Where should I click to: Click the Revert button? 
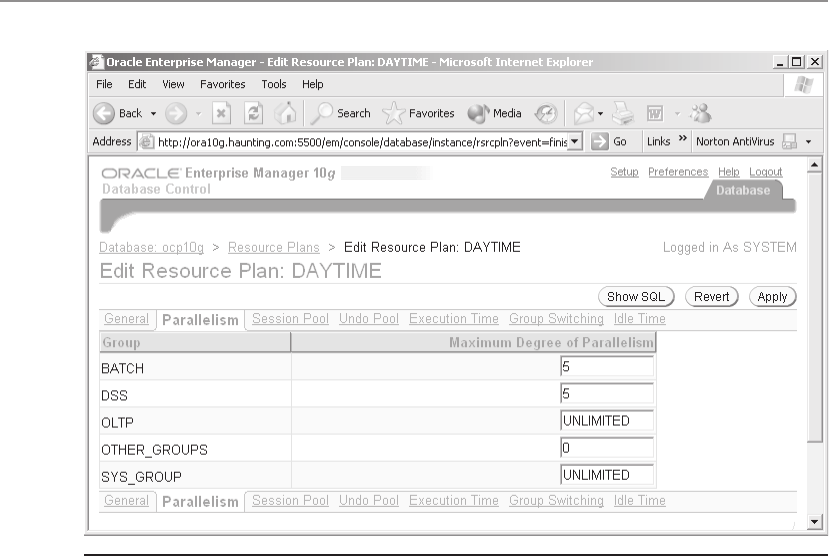pyautogui.click(x=712, y=296)
